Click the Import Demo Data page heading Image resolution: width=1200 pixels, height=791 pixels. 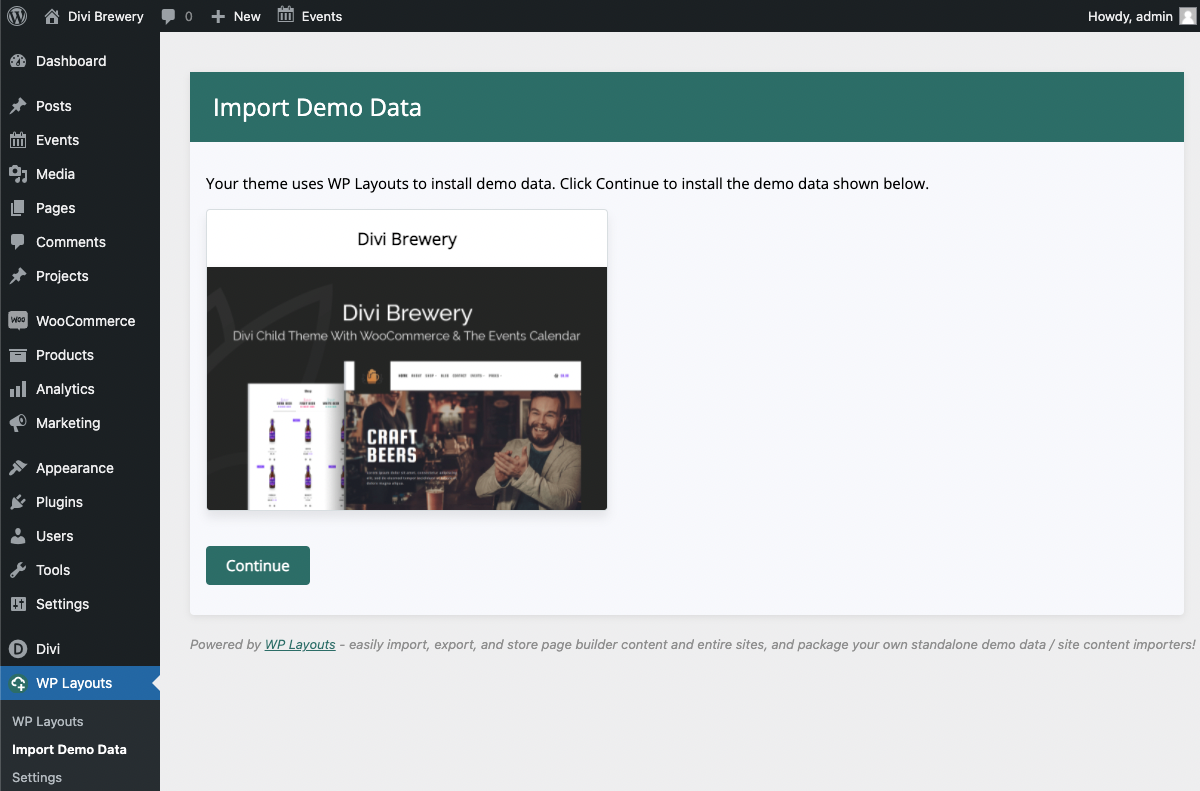tap(317, 107)
